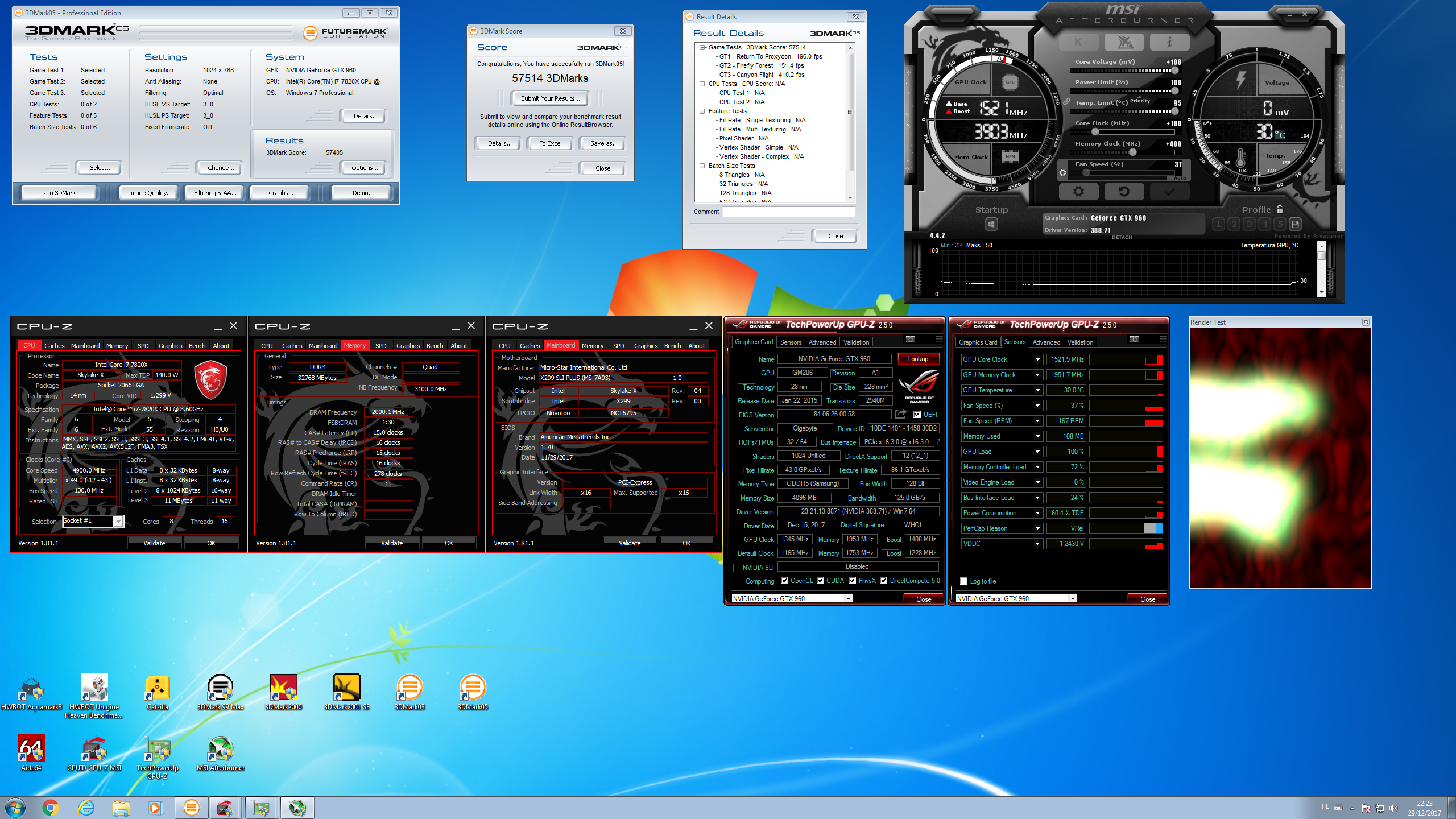Select the 3DMark05 desktop shortcut
Viewport: 1456px width, 819px height.
(473, 693)
